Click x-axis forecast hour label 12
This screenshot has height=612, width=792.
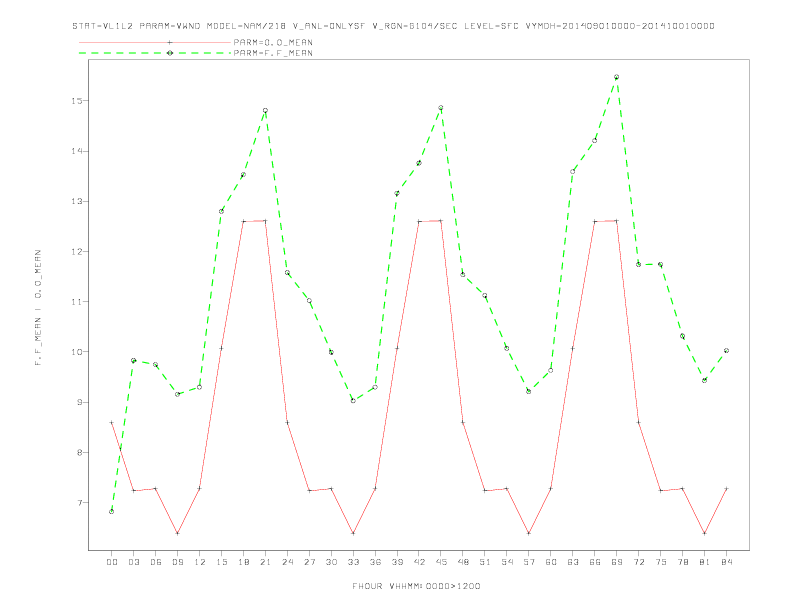click(x=200, y=562)
